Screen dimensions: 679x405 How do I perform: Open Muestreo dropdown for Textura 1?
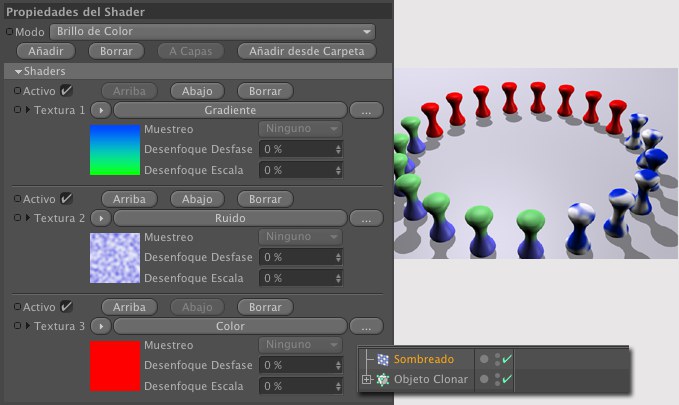pyautogui.click(x=301, y=129)
